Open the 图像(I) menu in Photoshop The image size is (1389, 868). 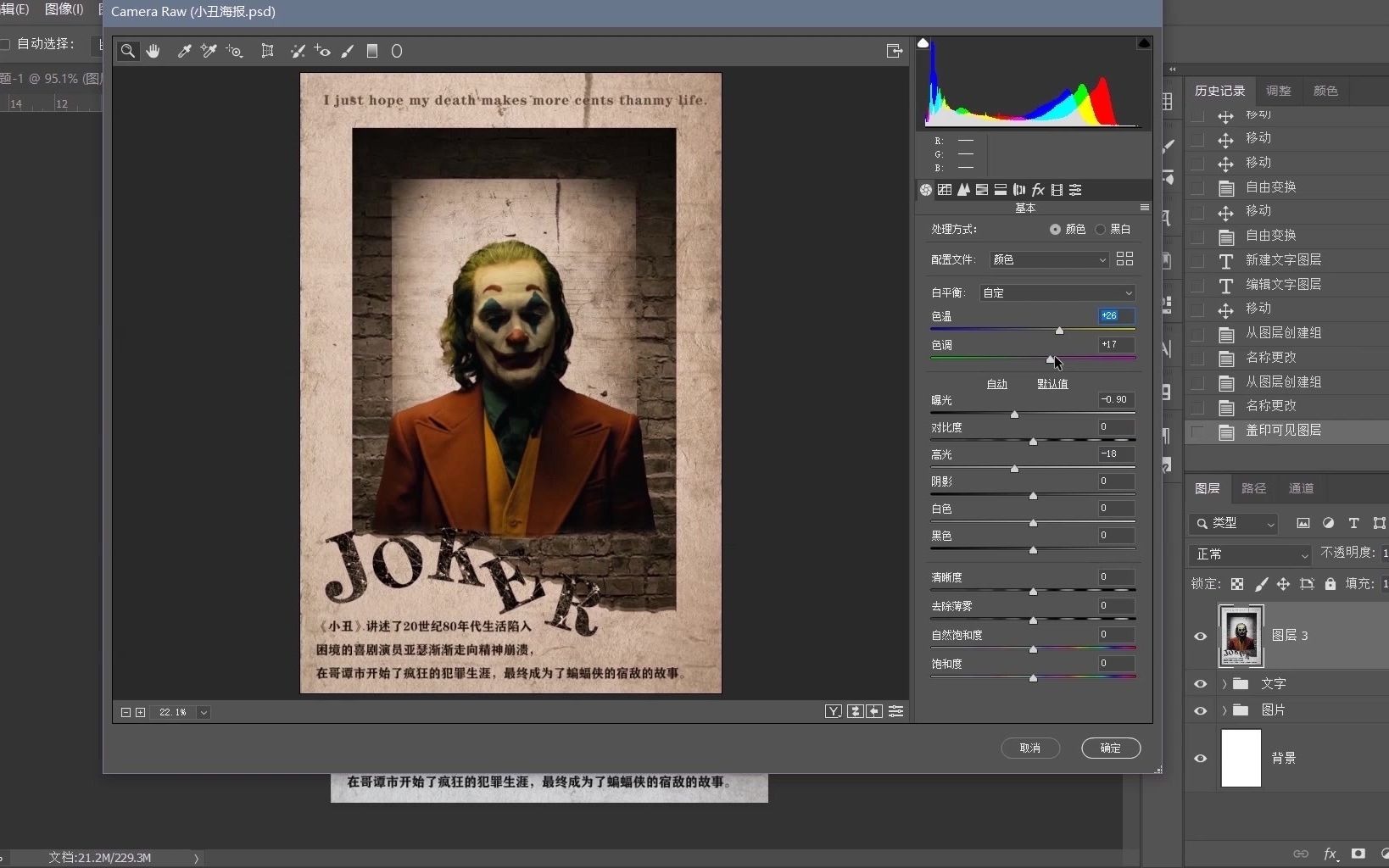point(64,9)
